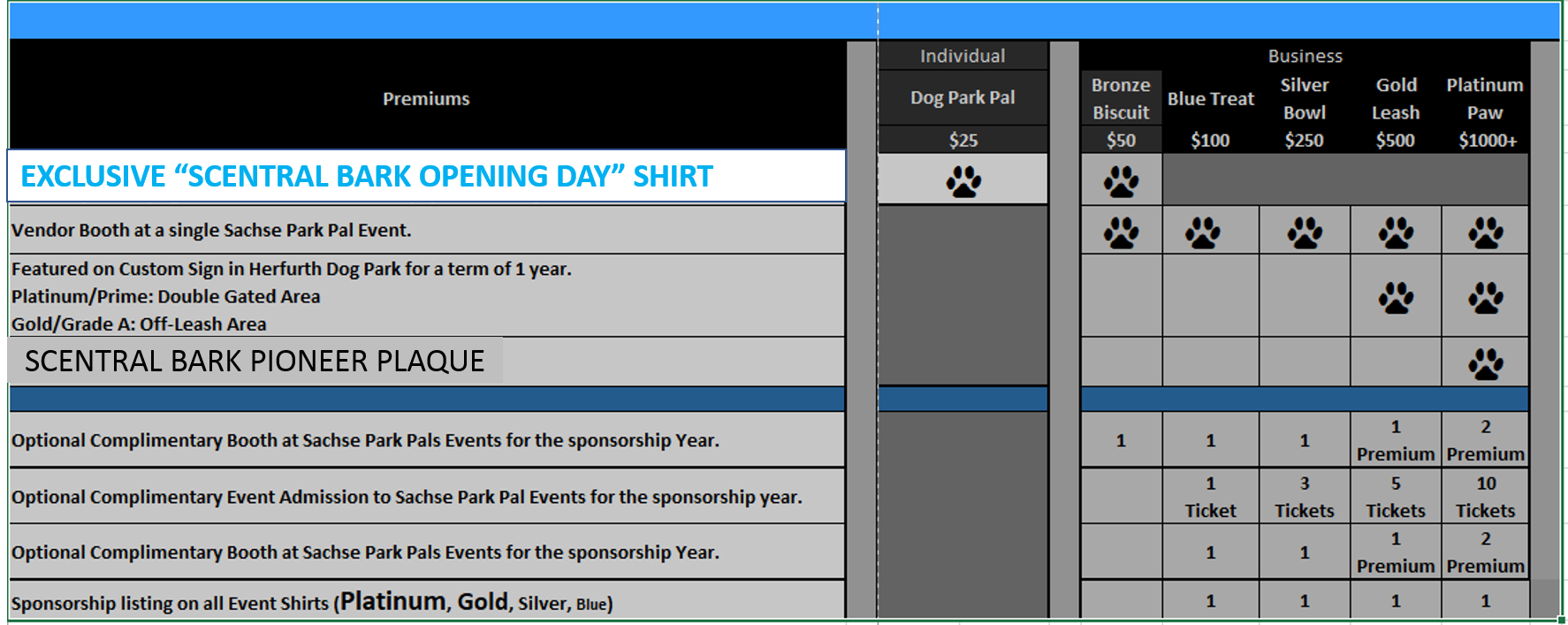Click the Vendor Booth at single Sachse event cell
Image resolution: width=1568 pixels, height=625 pixels.
coord(427,230)
